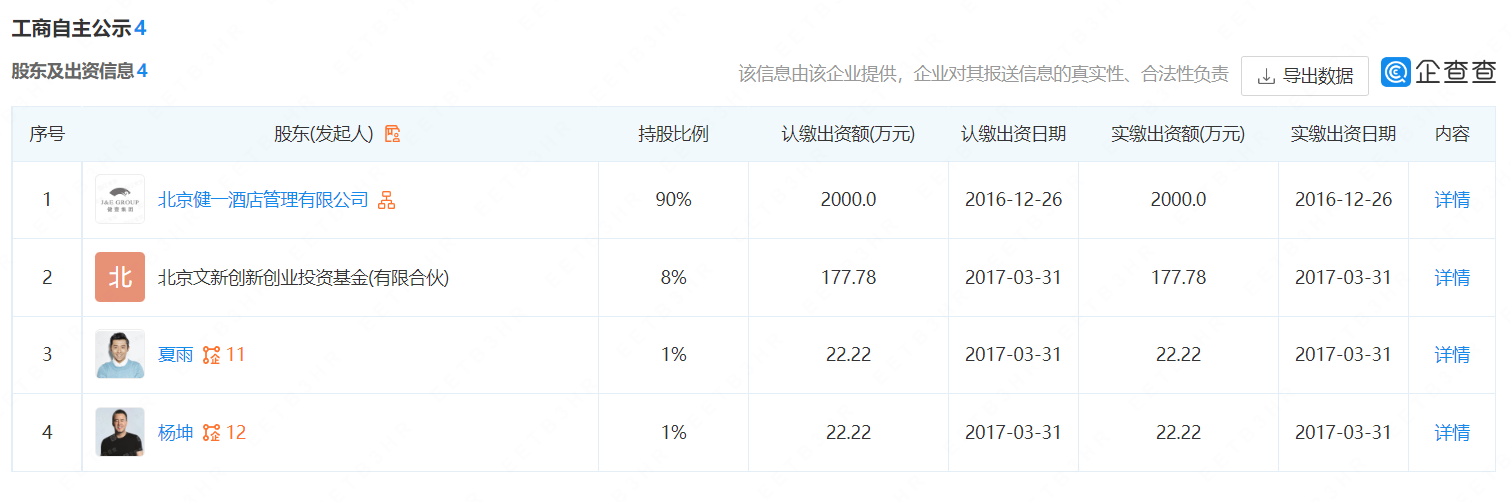Viewport: 1511px width, 502px height.
Task: View 详情 for 北京文新创新创业投资基金 row
Action: point(1452,278)
